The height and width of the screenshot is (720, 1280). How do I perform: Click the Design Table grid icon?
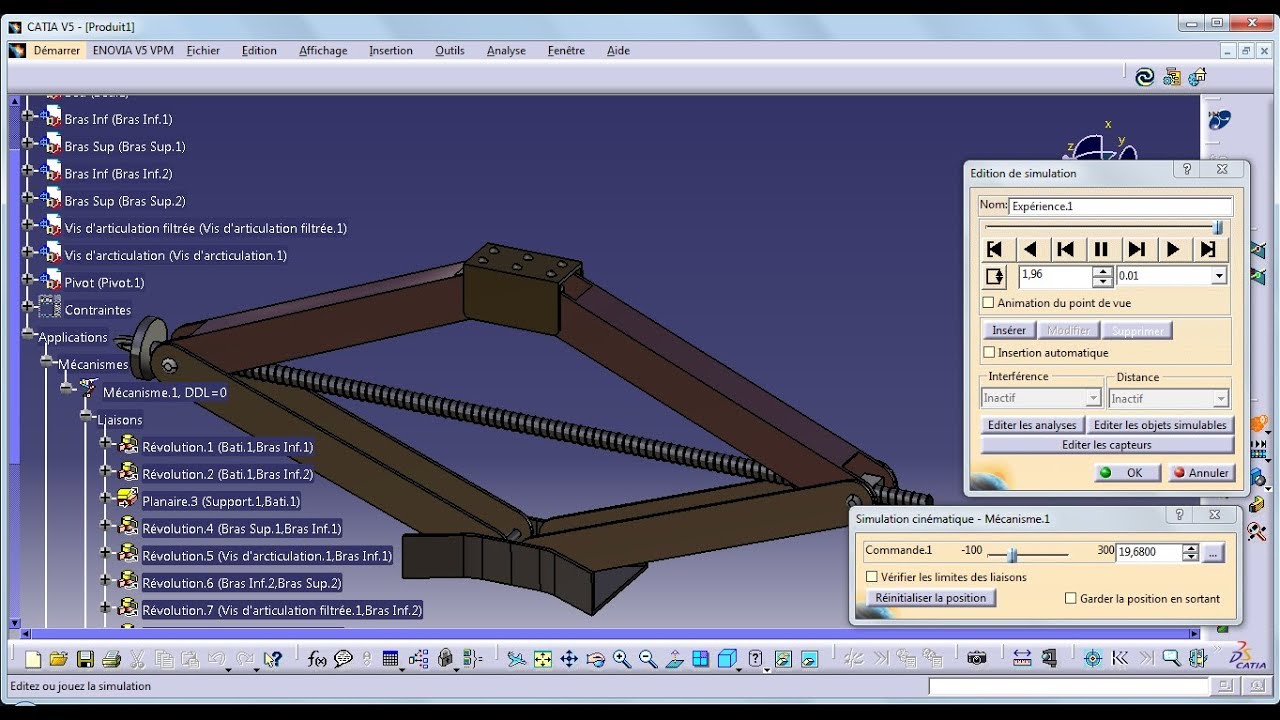[390, 659]
